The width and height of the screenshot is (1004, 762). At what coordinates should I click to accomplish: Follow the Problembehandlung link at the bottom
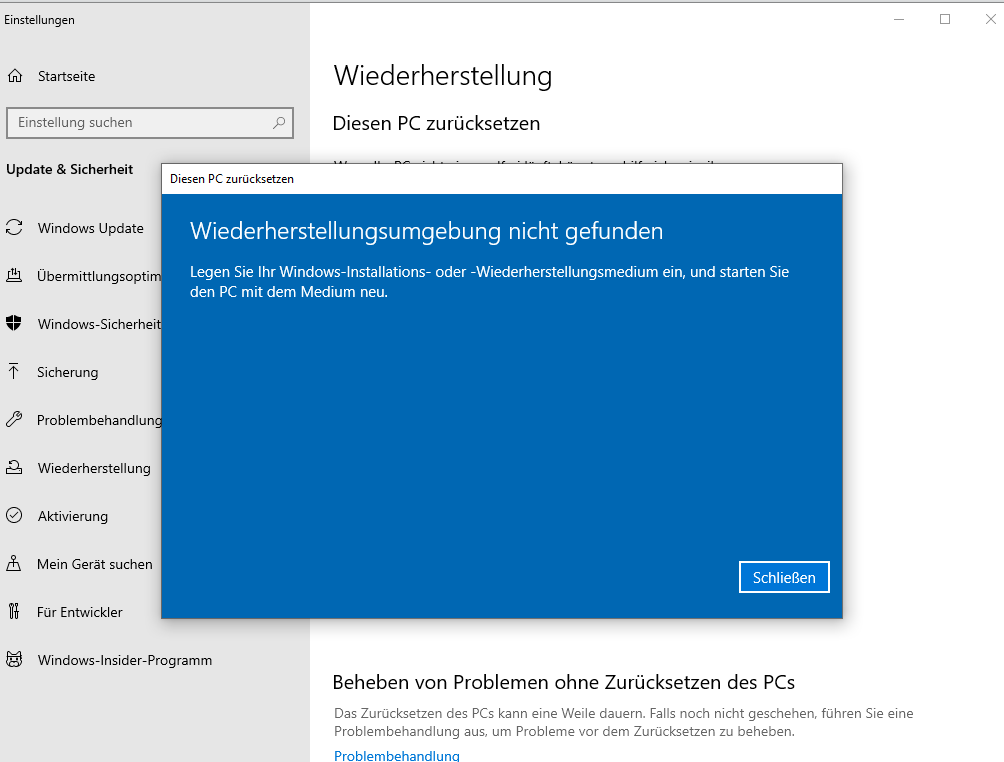tap(396, 755)
